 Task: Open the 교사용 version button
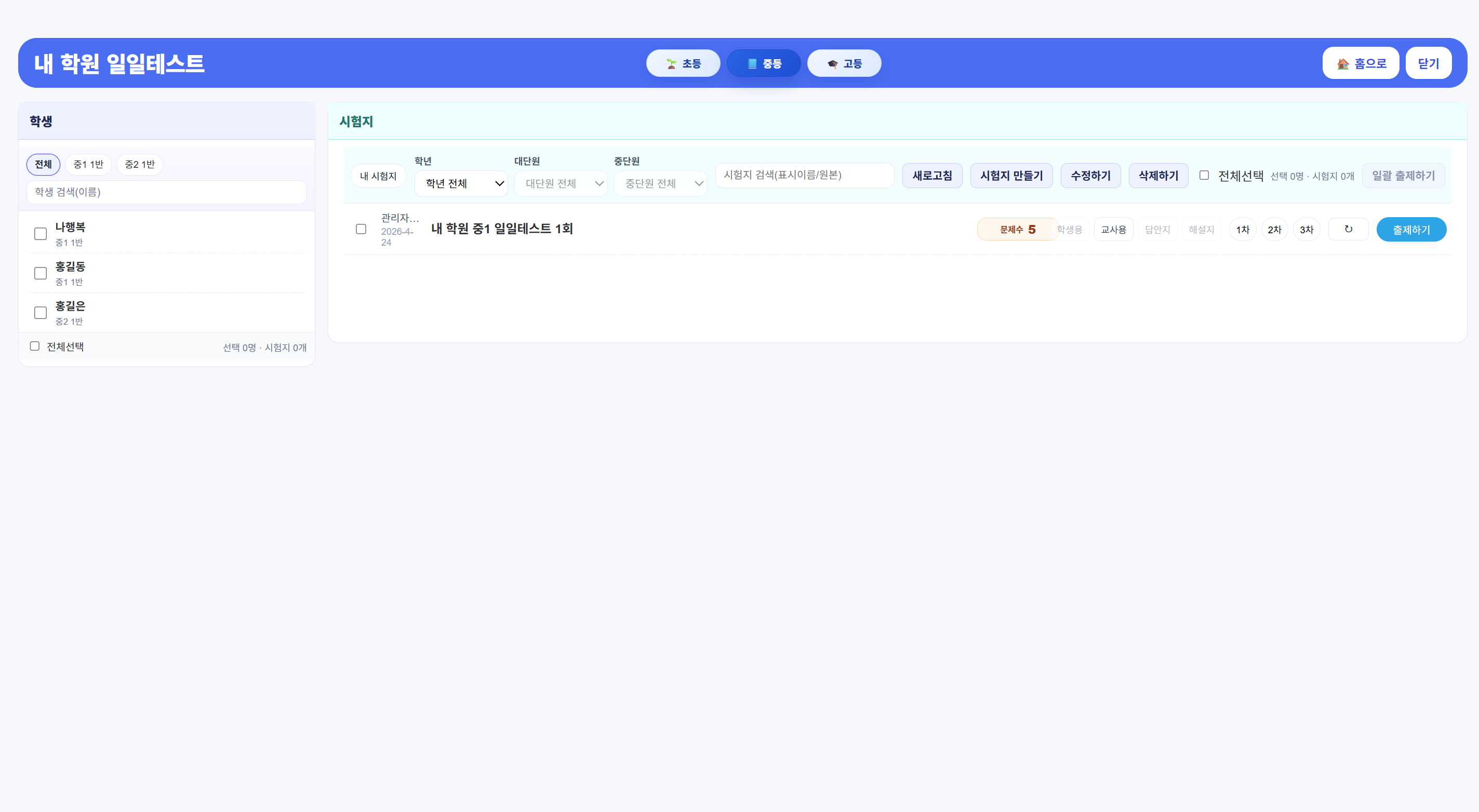pos(1113,230)
